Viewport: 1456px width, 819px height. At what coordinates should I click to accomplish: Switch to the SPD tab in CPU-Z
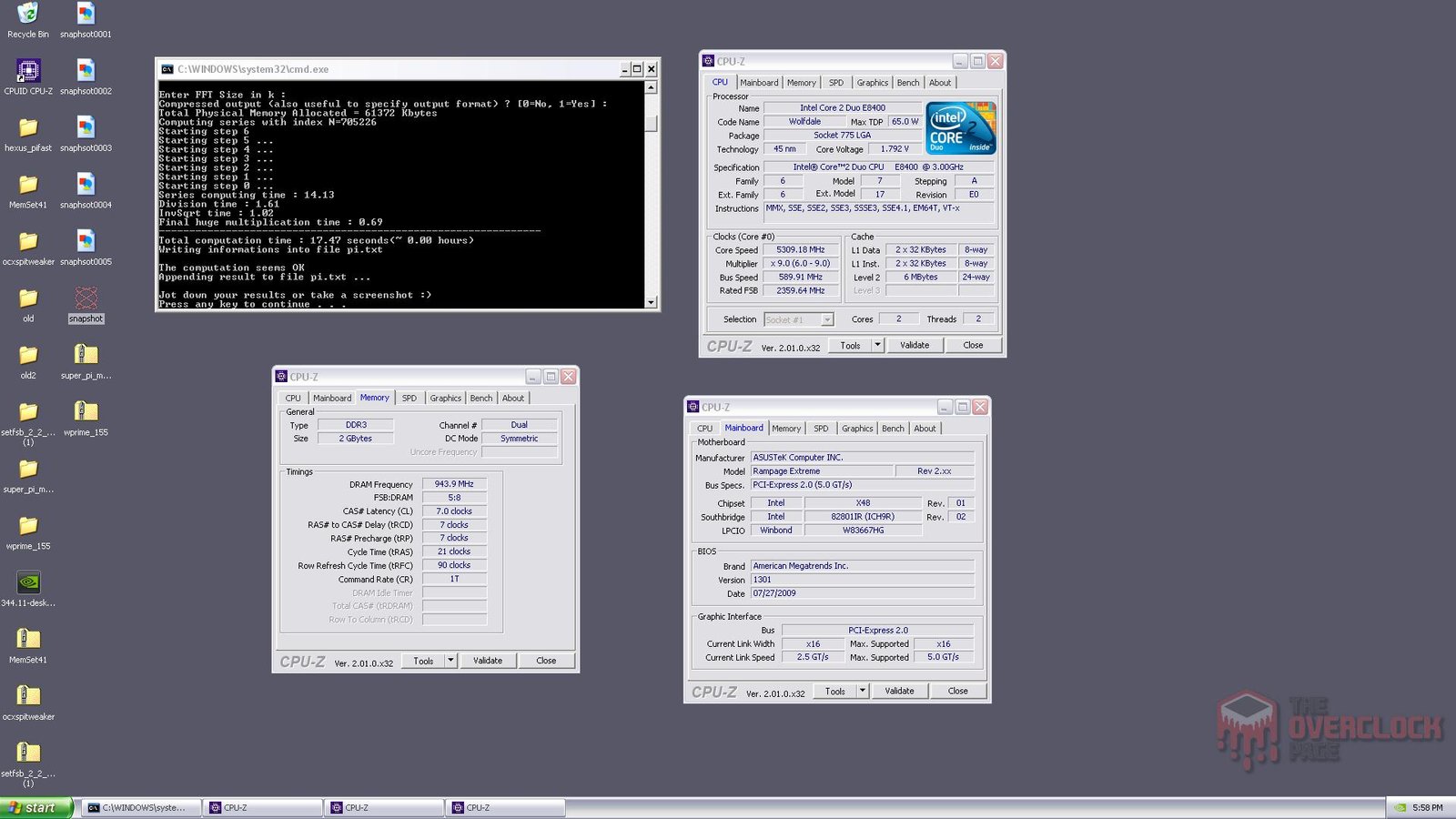(835, 82)
